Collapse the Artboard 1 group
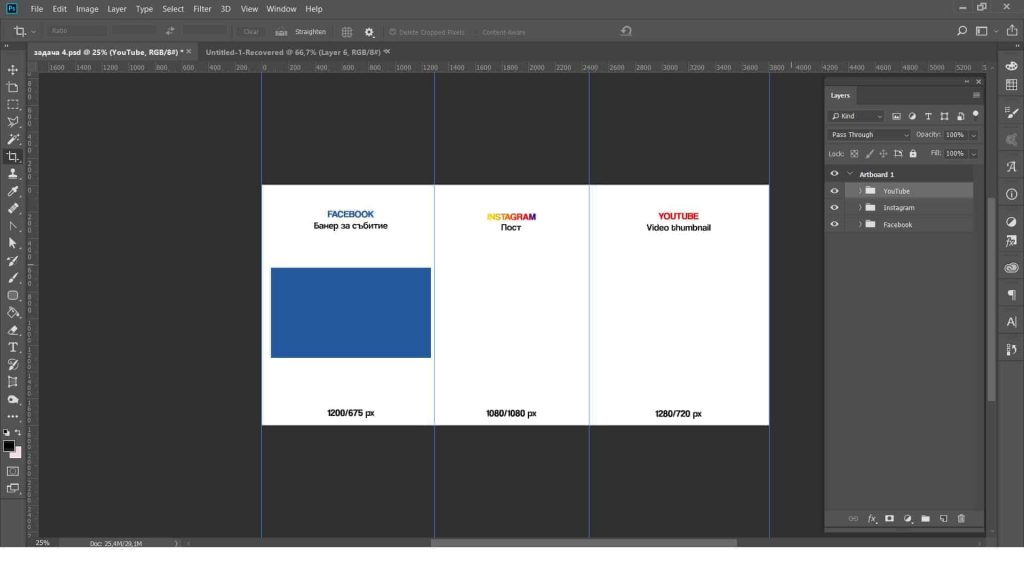Viewport: 1024px width, 576px height. click(850, 174)
